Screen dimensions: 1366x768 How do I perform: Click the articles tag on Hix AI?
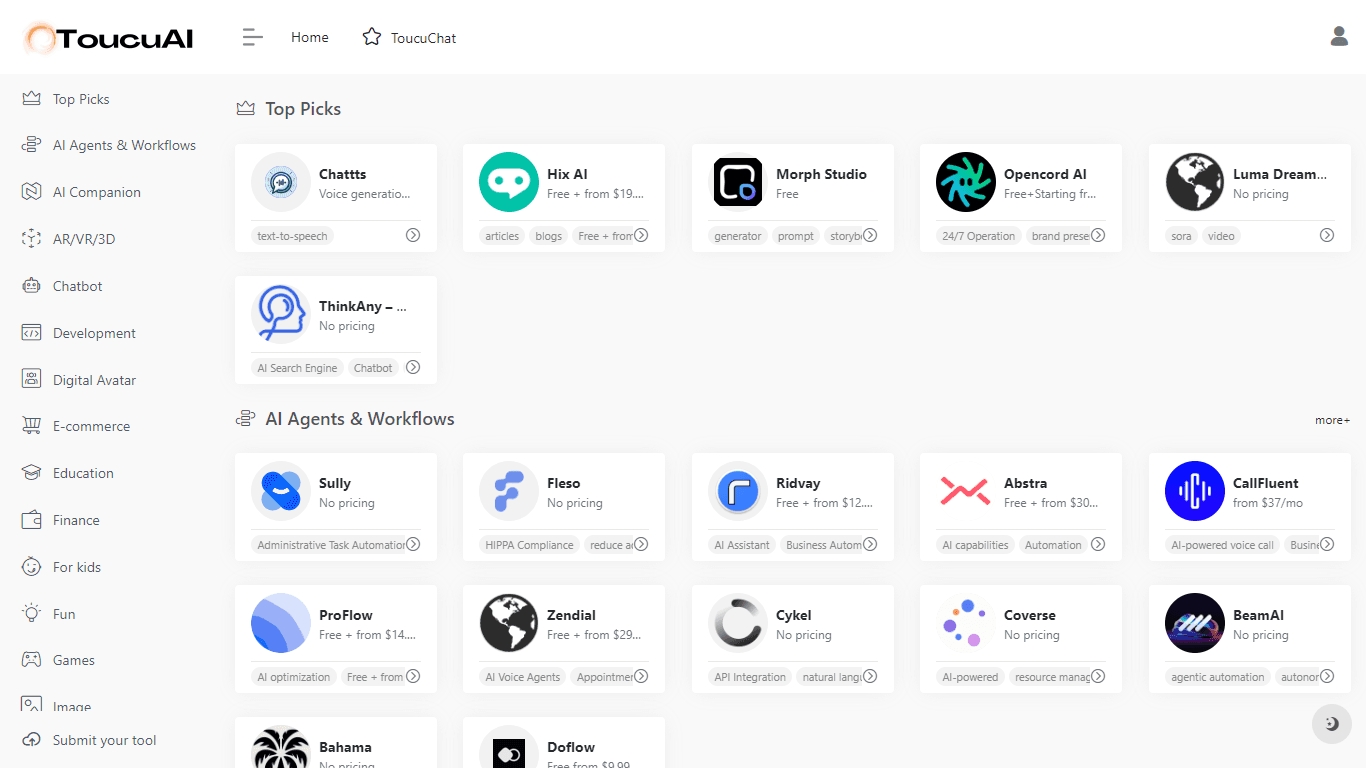(502, 236)
